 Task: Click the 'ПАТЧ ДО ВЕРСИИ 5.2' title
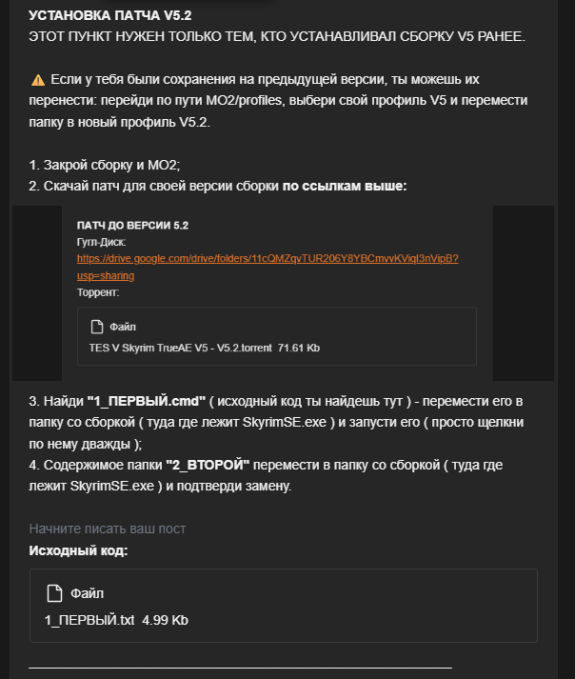[x=132, y=225]
